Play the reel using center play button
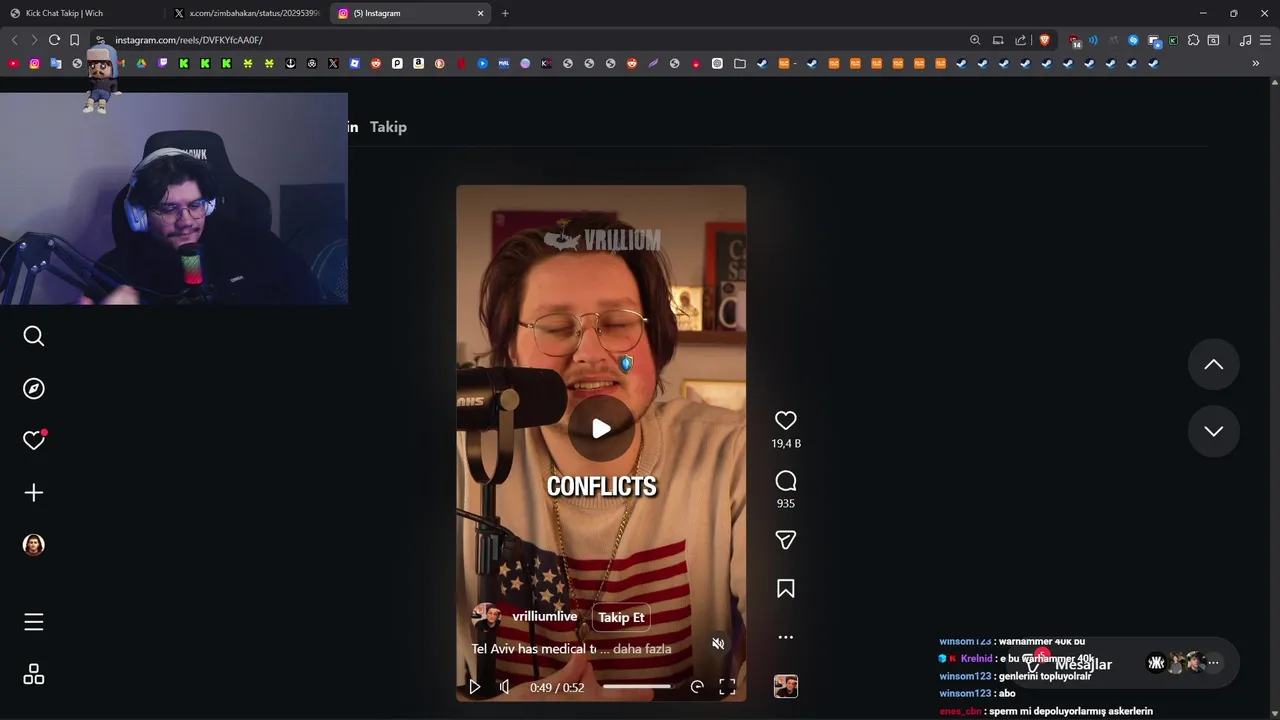This screenshot has width=1280, height=720. 601,428
